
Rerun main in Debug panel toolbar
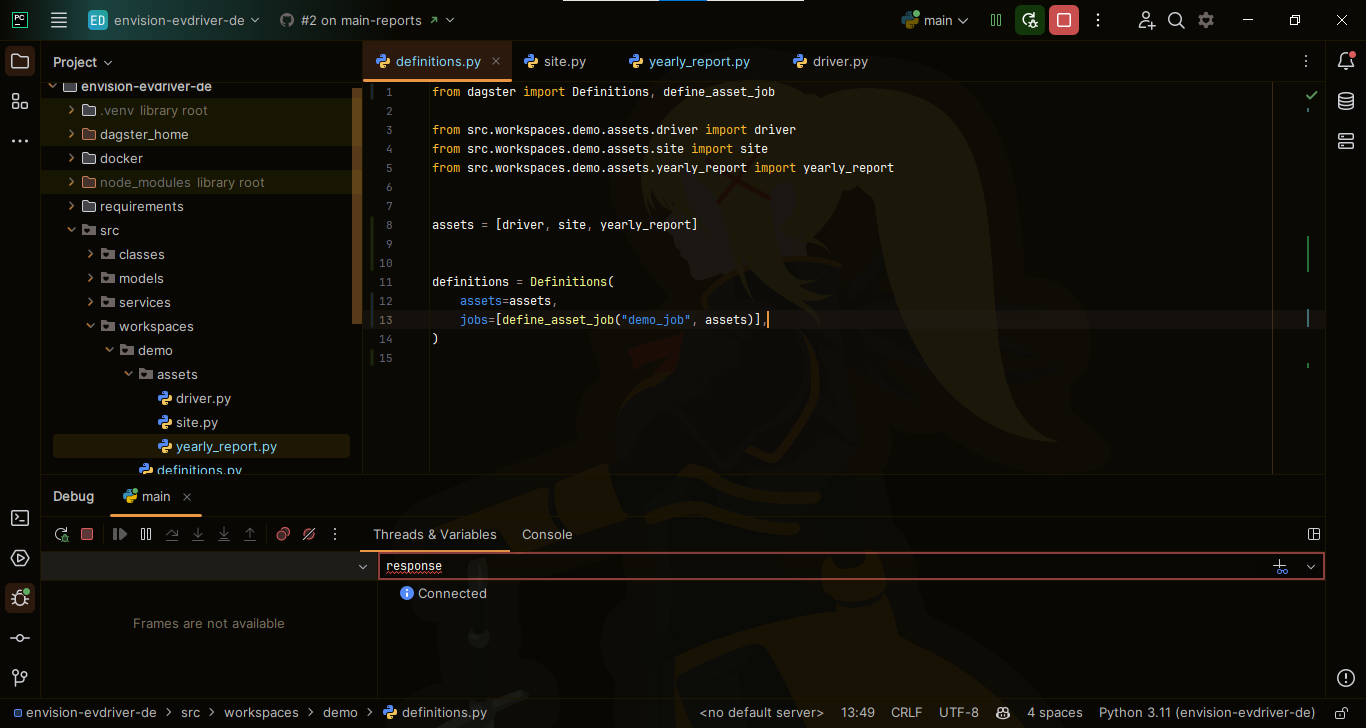pyautogui.click(x=62, y=535)
